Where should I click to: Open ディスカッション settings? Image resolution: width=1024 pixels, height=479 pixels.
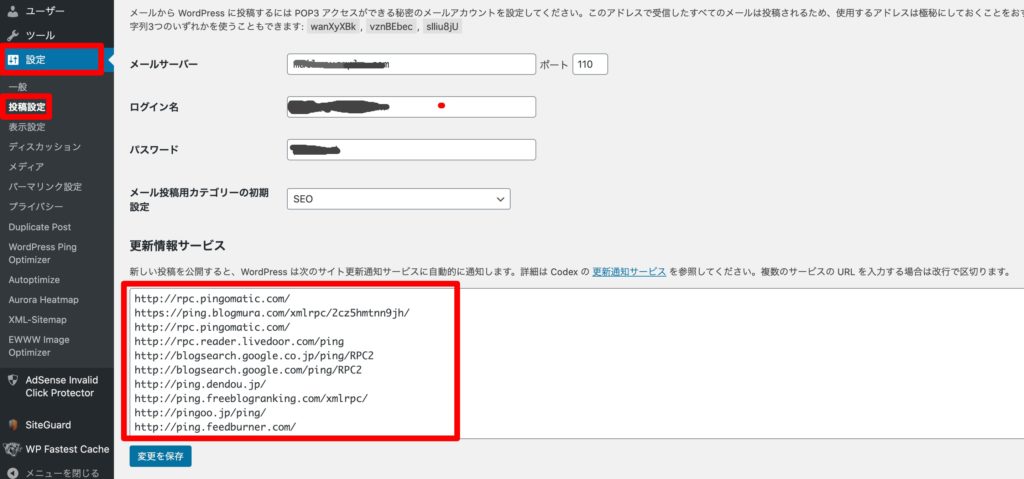(x=44, y=146)
